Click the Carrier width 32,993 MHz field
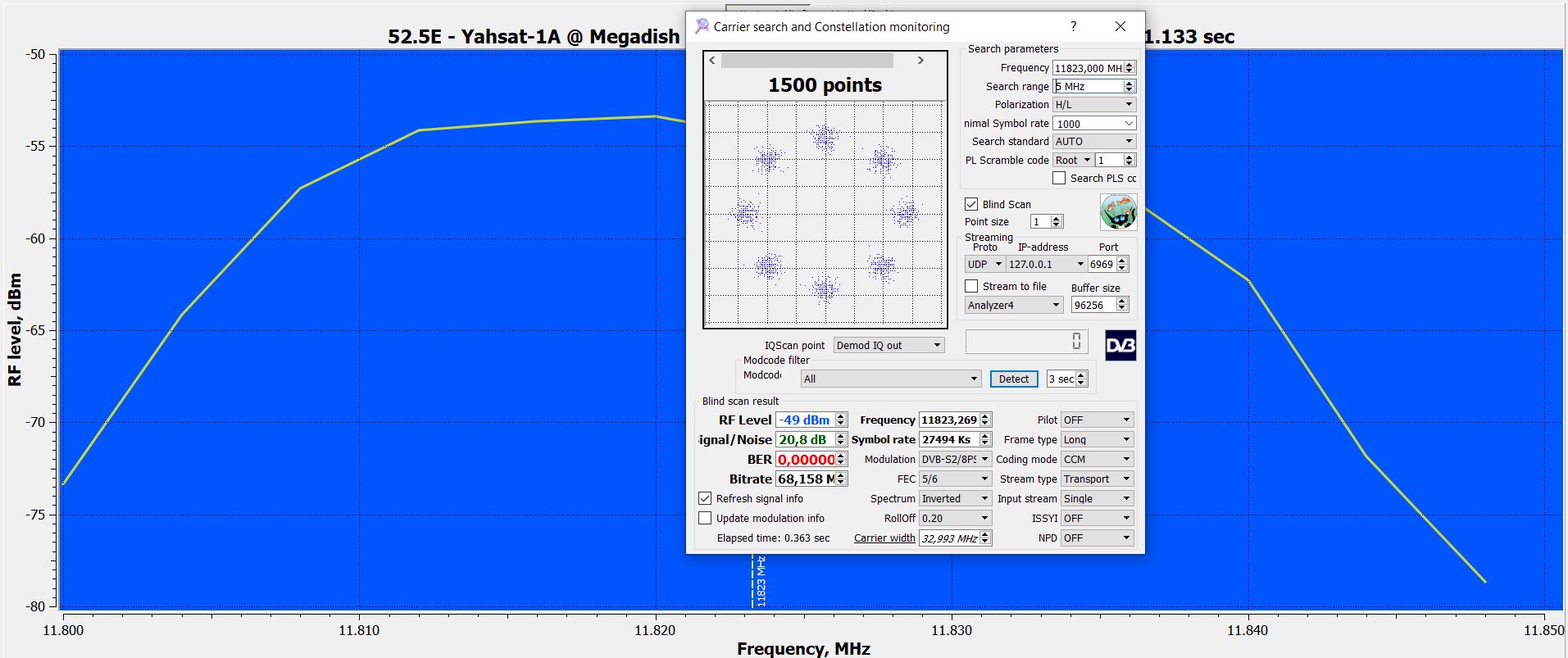 coord(956,538)
